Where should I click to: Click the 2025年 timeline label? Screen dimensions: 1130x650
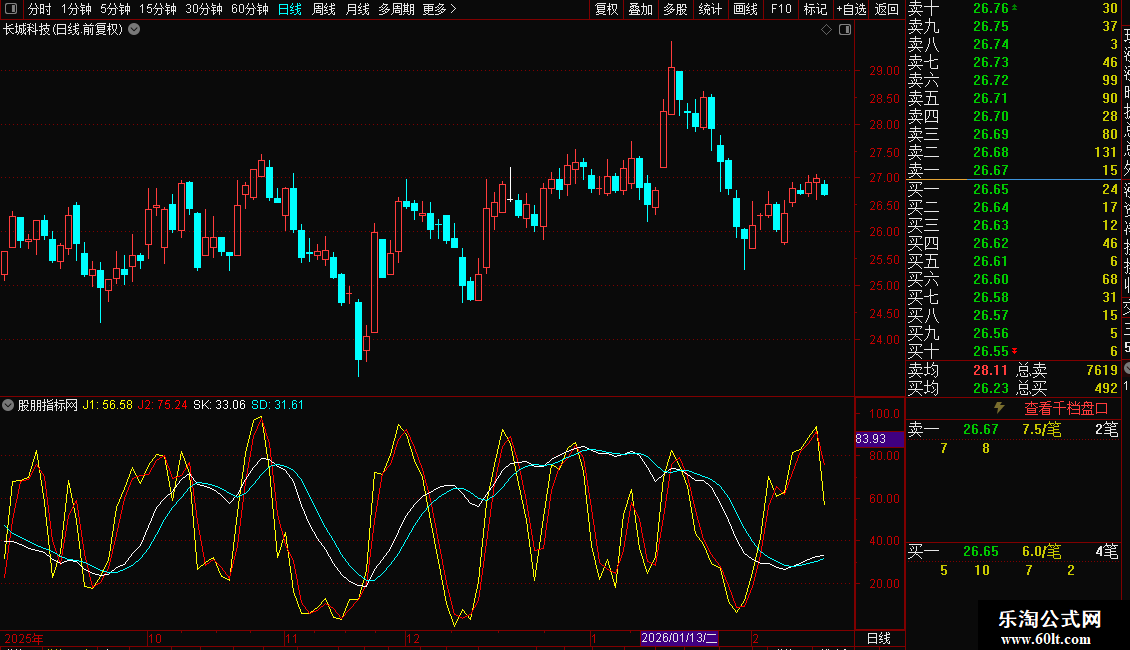[x=24, y=638]
